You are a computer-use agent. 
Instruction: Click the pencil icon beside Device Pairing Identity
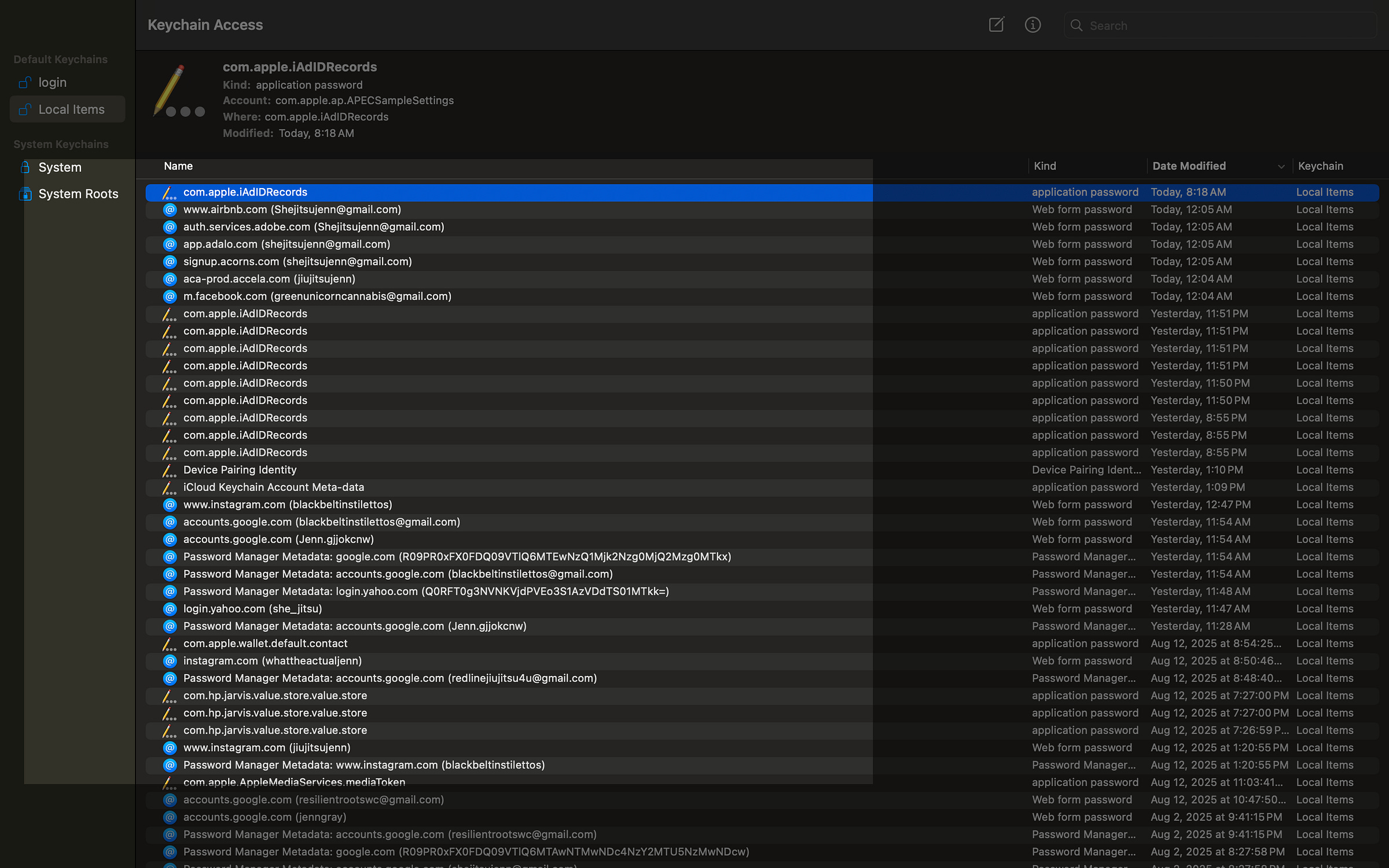(169, 470)
